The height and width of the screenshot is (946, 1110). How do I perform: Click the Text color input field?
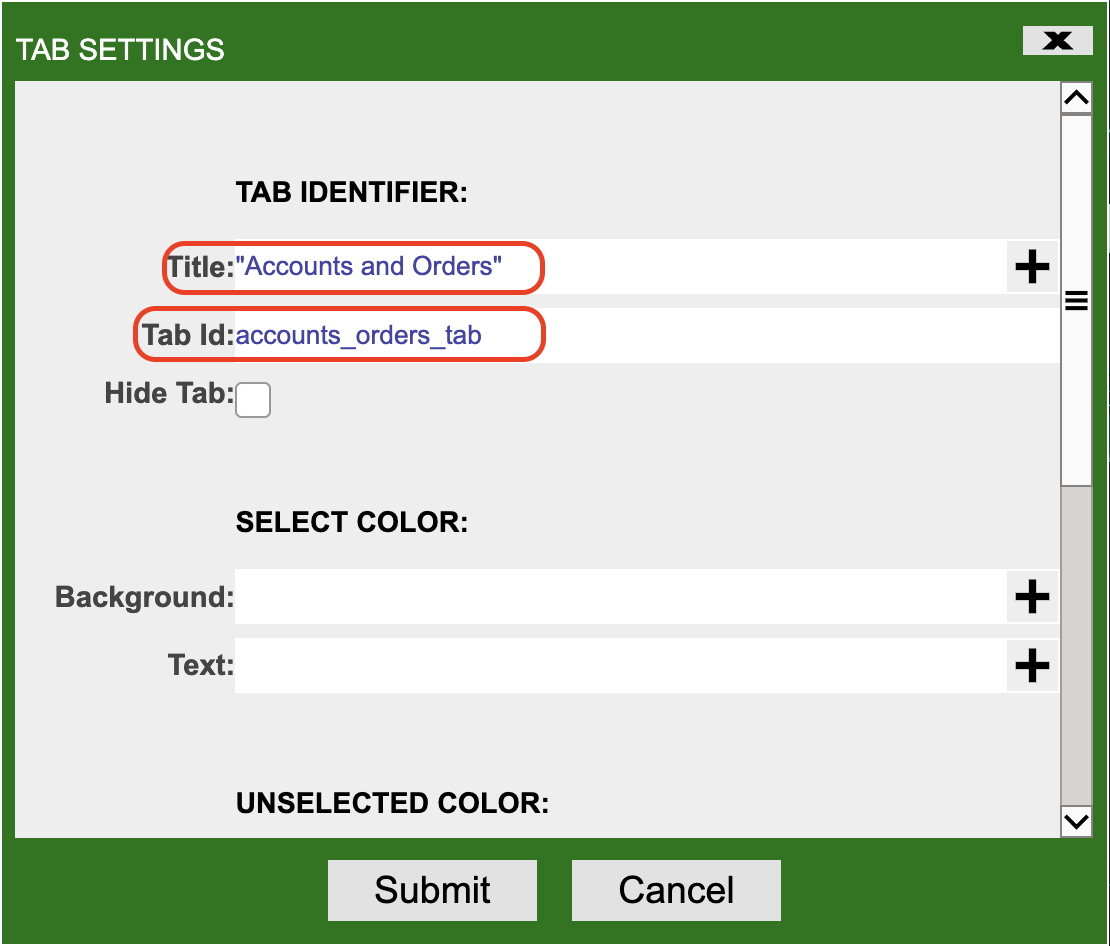620,665
